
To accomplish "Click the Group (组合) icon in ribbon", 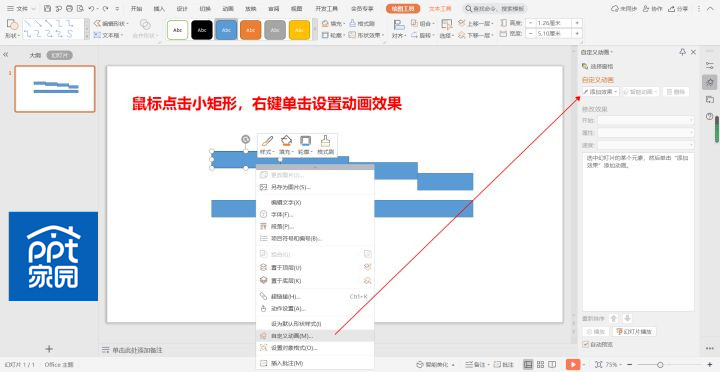I will 414,23.
